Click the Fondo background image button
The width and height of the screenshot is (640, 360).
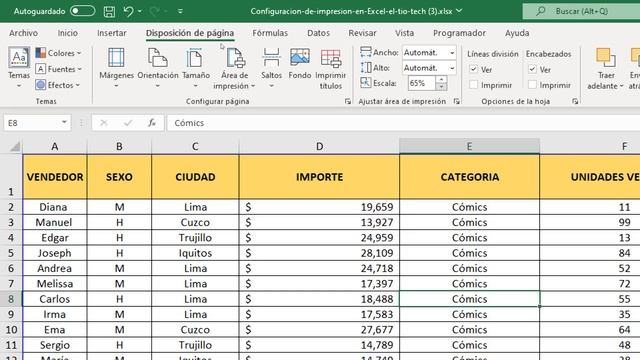[x=300, y=64]
